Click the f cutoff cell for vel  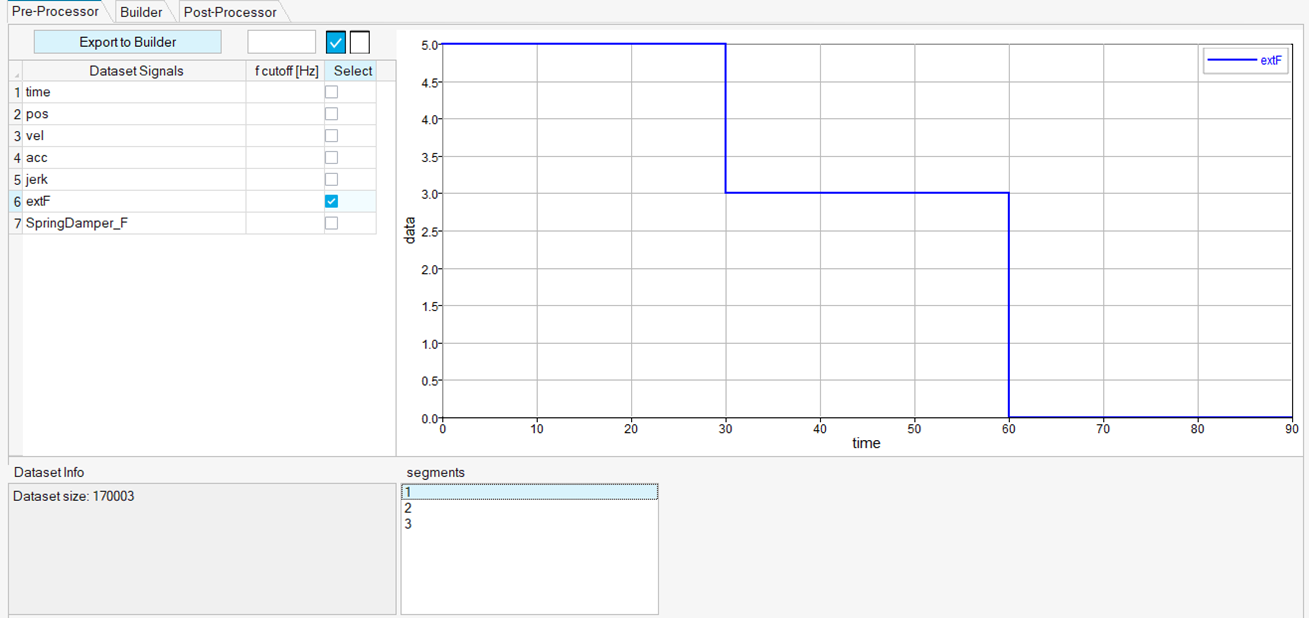click(x=285, y=136)
